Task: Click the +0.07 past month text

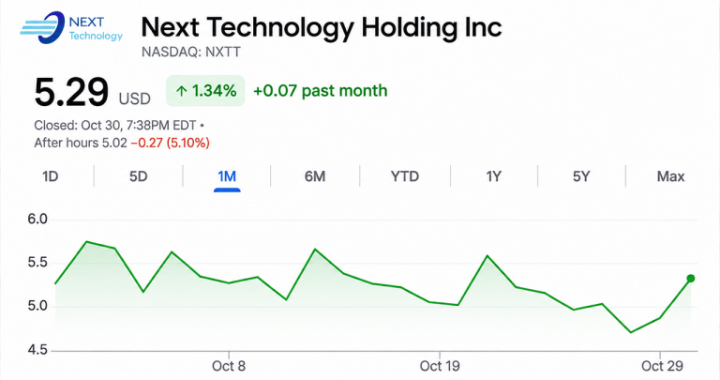Action: pyautogui.click(x=320, y=91)
